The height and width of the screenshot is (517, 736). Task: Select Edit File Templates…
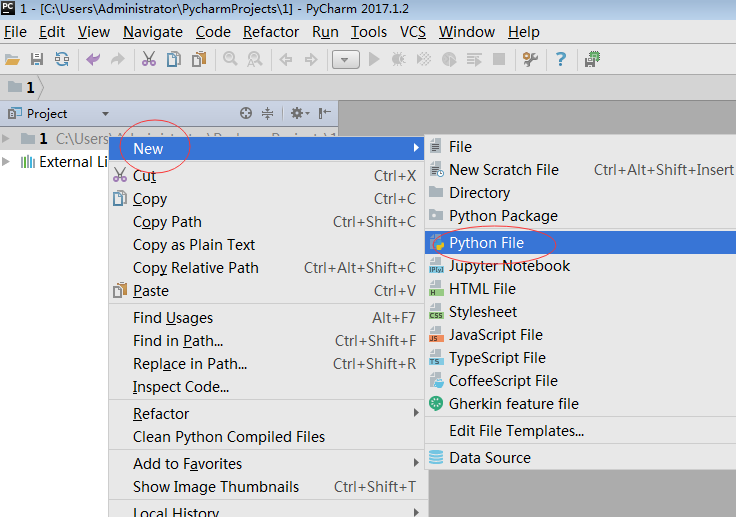click(x=580, y=431)
